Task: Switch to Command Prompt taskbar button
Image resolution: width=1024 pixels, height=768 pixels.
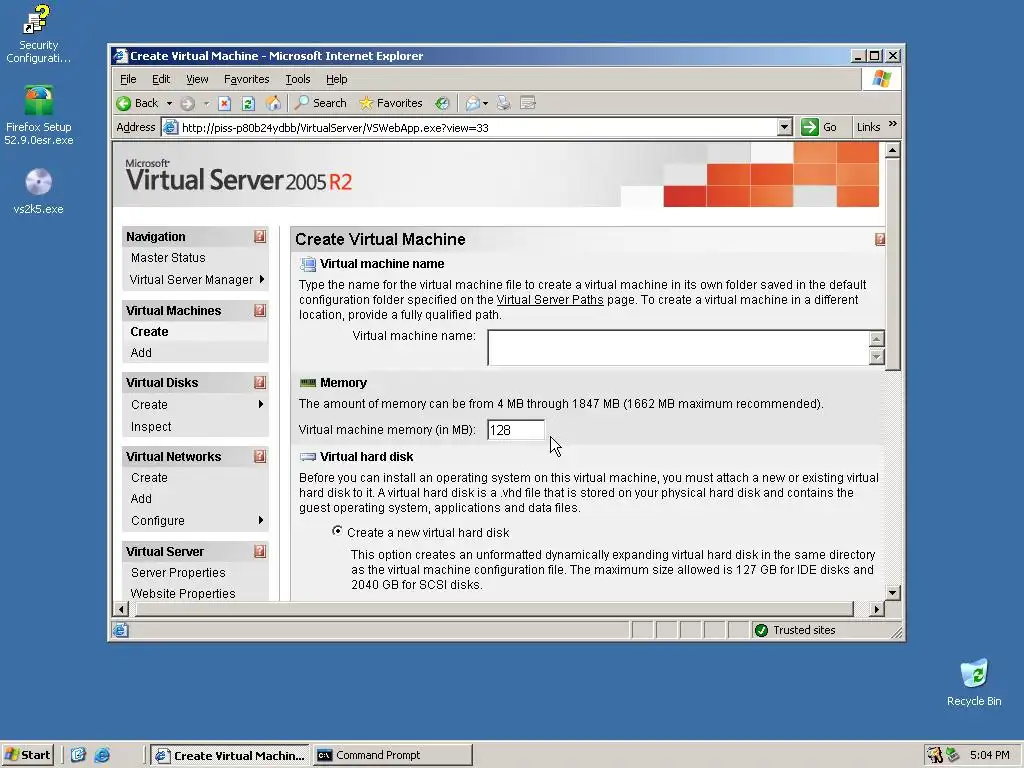Action: pyautogui.click(x=392, y=755)
